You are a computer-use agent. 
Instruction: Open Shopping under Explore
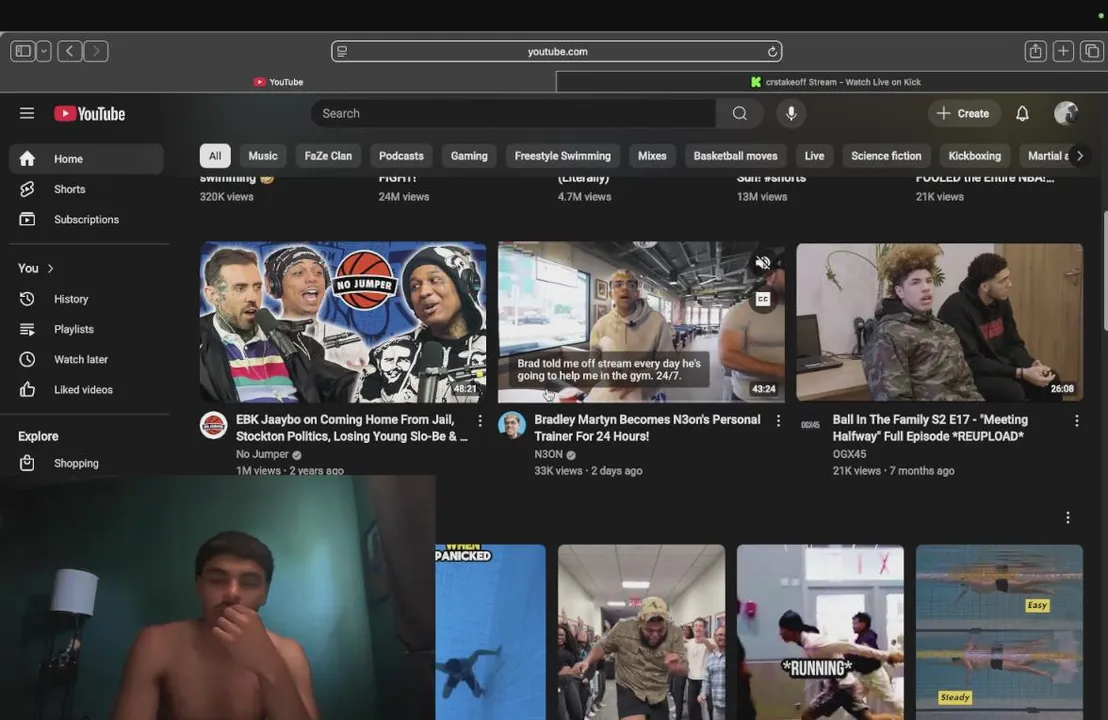point(86,464)
